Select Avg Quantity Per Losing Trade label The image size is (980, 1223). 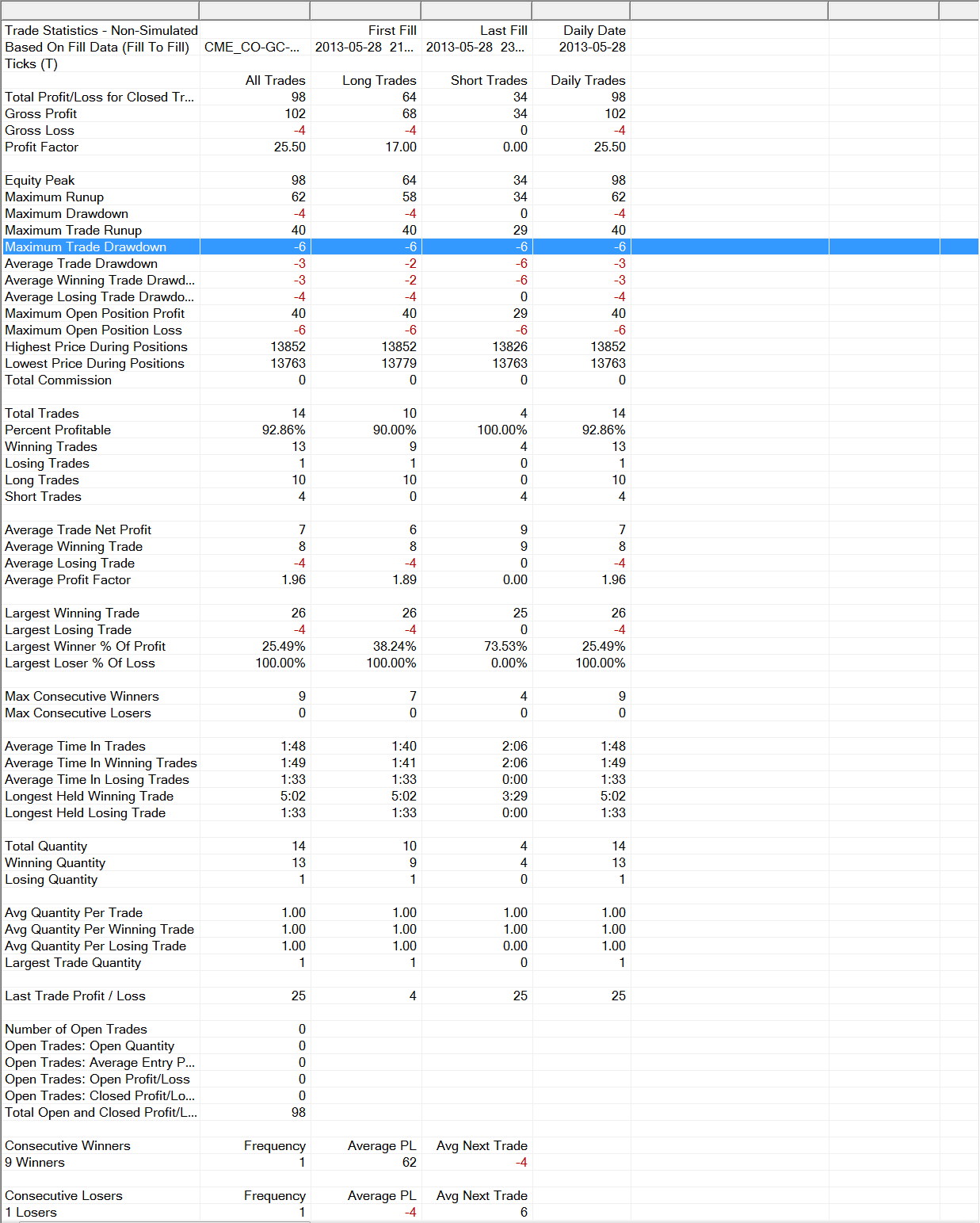pyautogui.click(x=96, y=946)
